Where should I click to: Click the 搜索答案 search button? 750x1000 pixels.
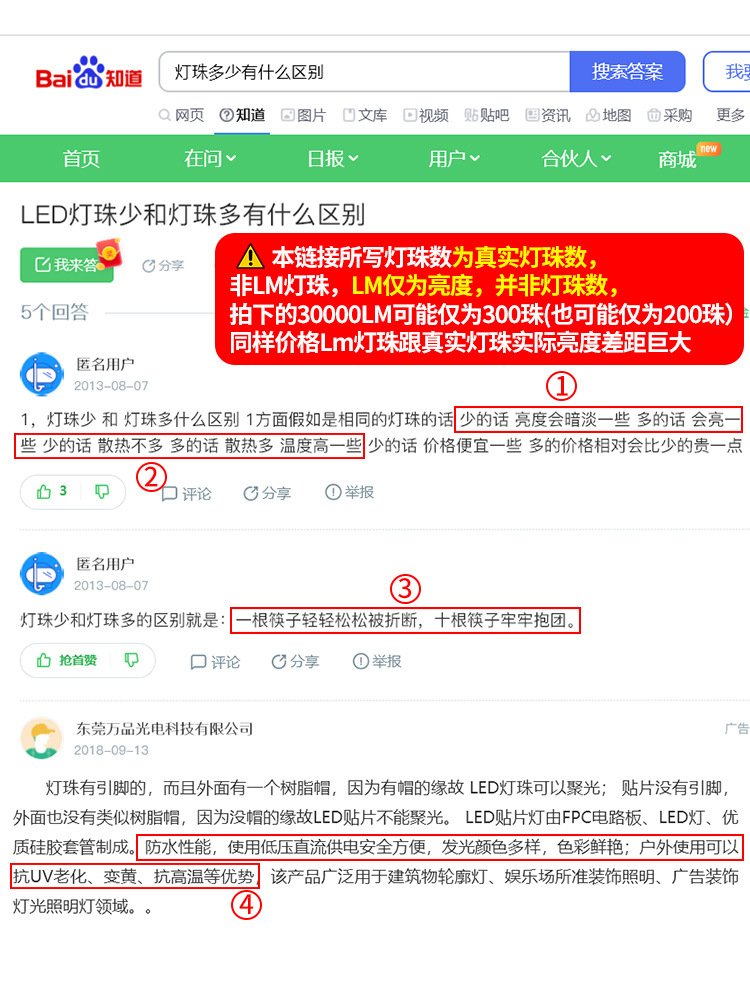coord(627,71)
